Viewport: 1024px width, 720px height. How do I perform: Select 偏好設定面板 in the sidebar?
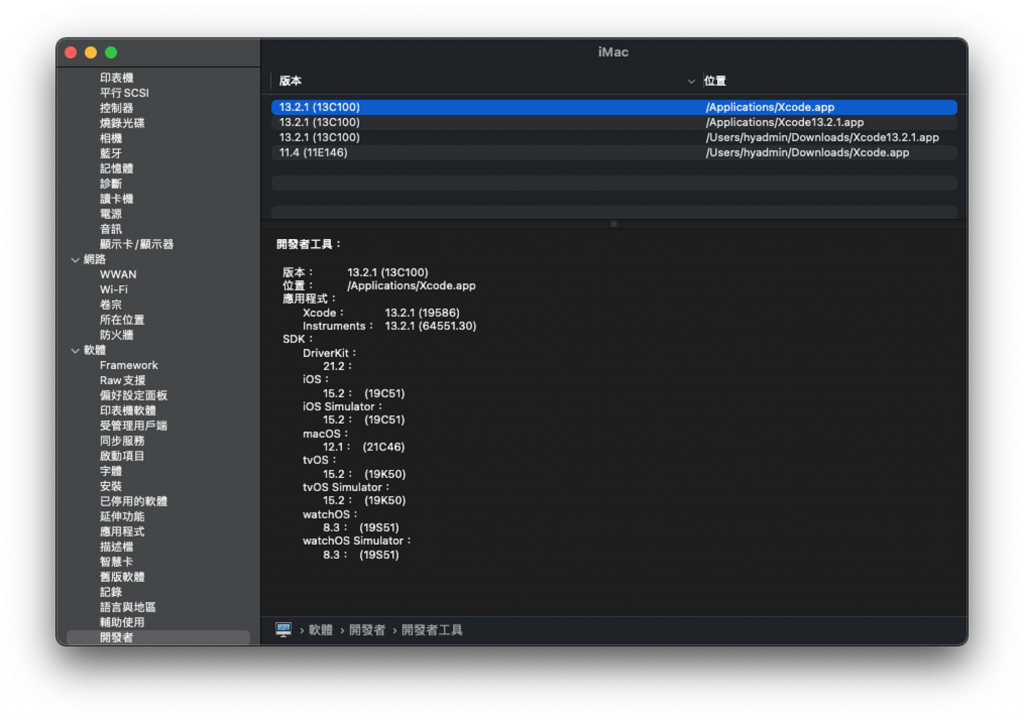click(x=133, y=395)
